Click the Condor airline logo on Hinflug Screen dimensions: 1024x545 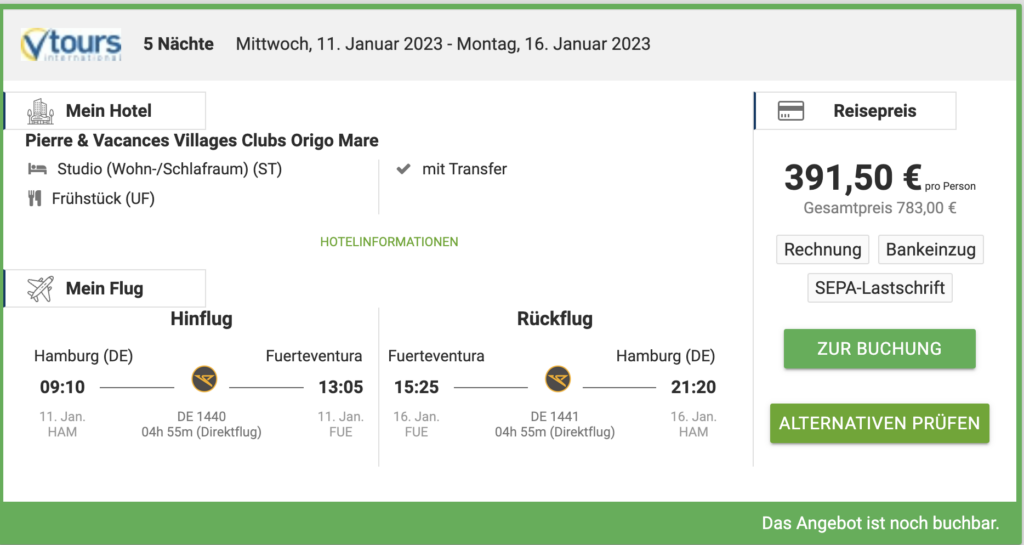coord(204,379)
